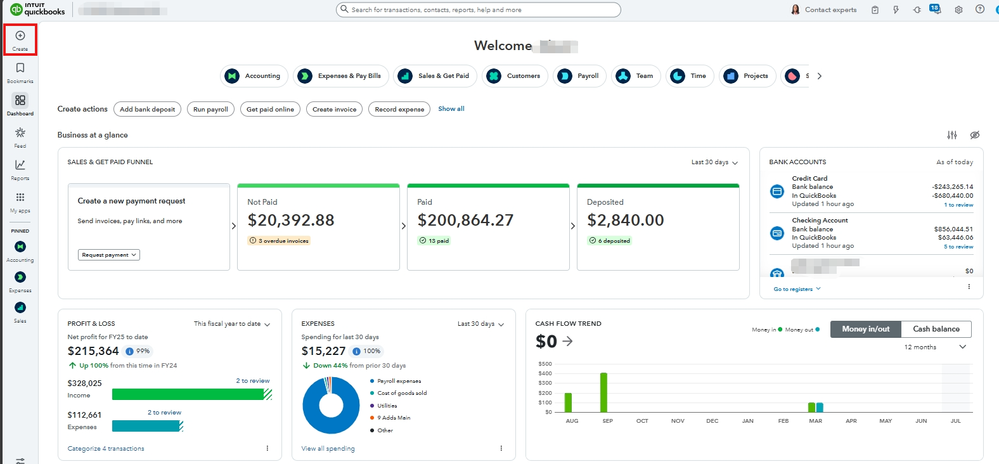
Task: Select the Expenses & Pay Bills tab
Action: (x=341, y=75)
